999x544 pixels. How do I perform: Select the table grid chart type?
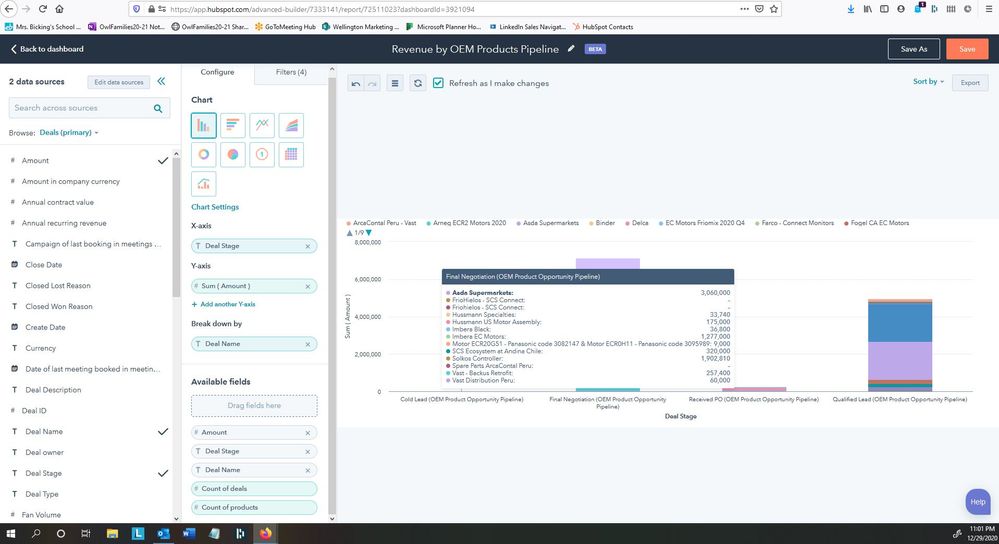(291, 154)
